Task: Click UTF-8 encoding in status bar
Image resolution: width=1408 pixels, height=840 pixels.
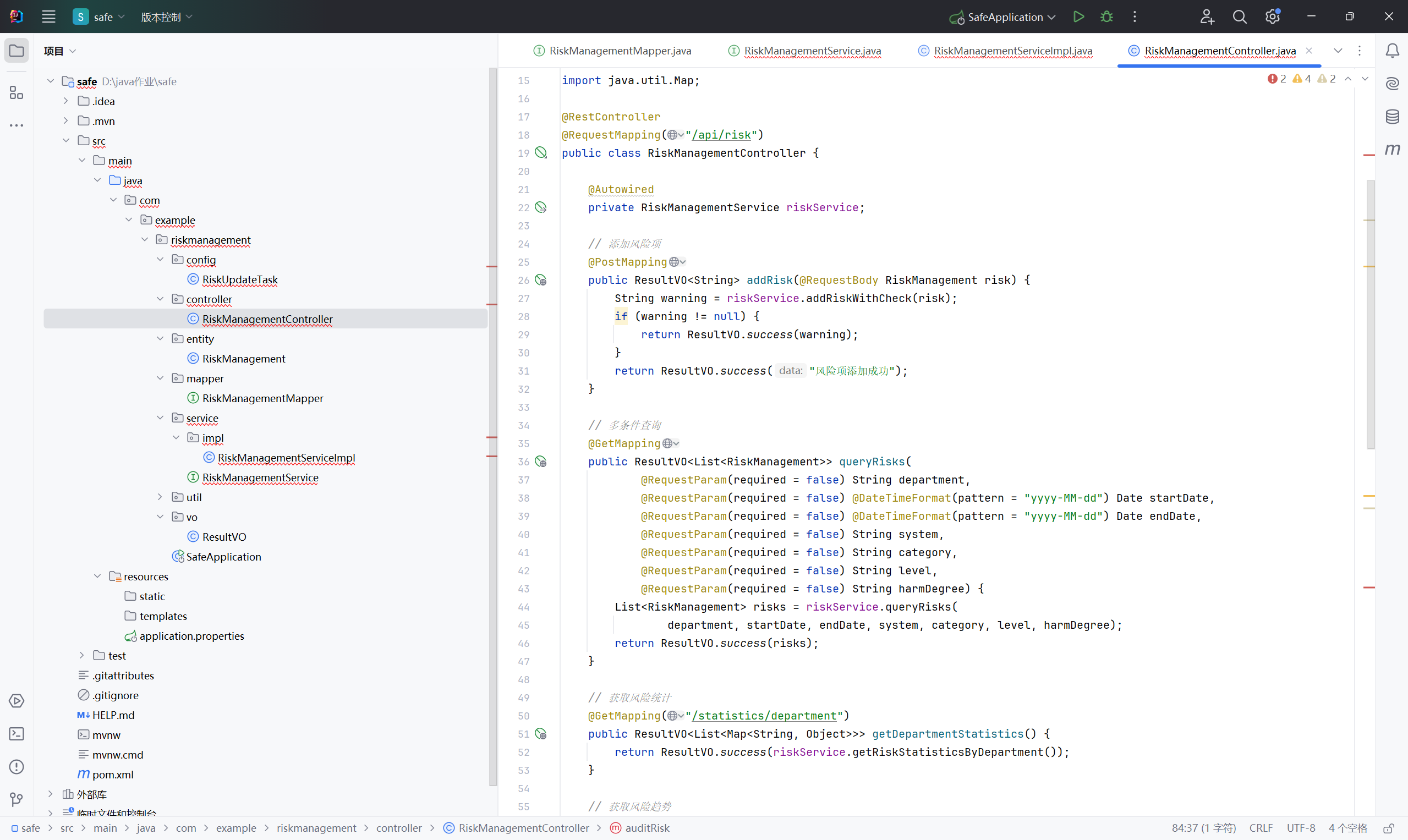Action: 1300,828
